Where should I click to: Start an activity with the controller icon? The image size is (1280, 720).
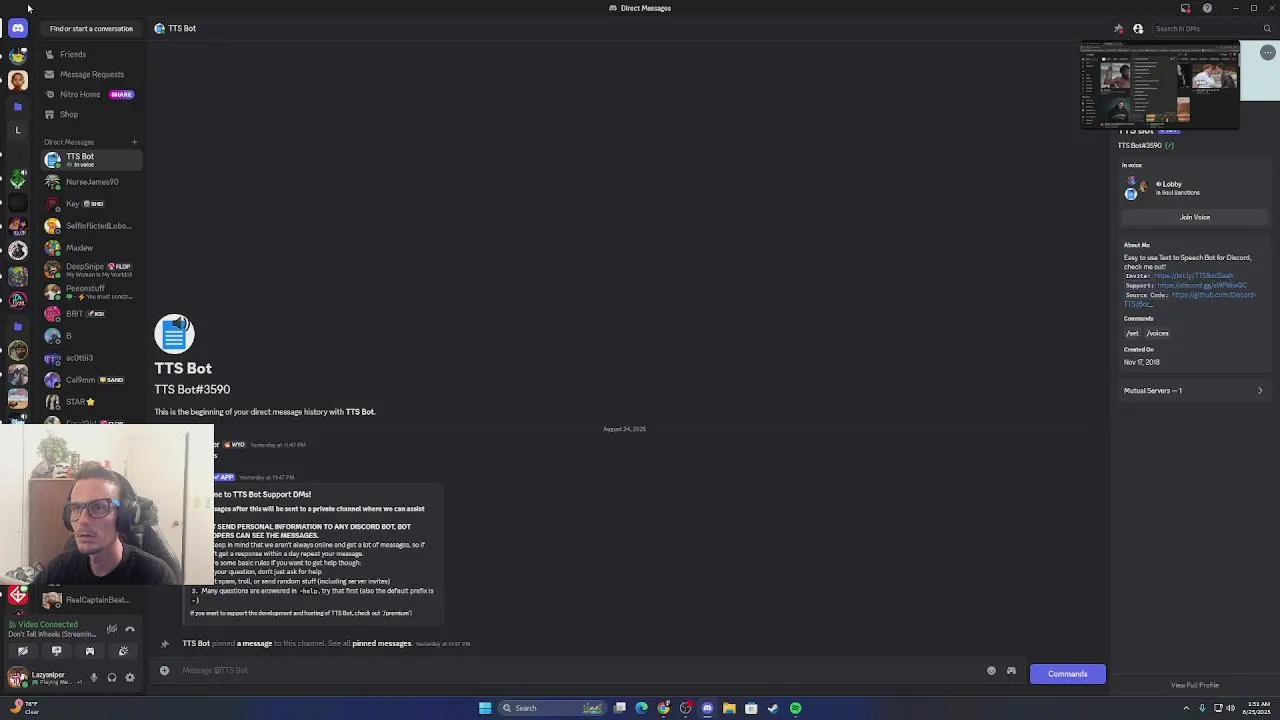89,651
